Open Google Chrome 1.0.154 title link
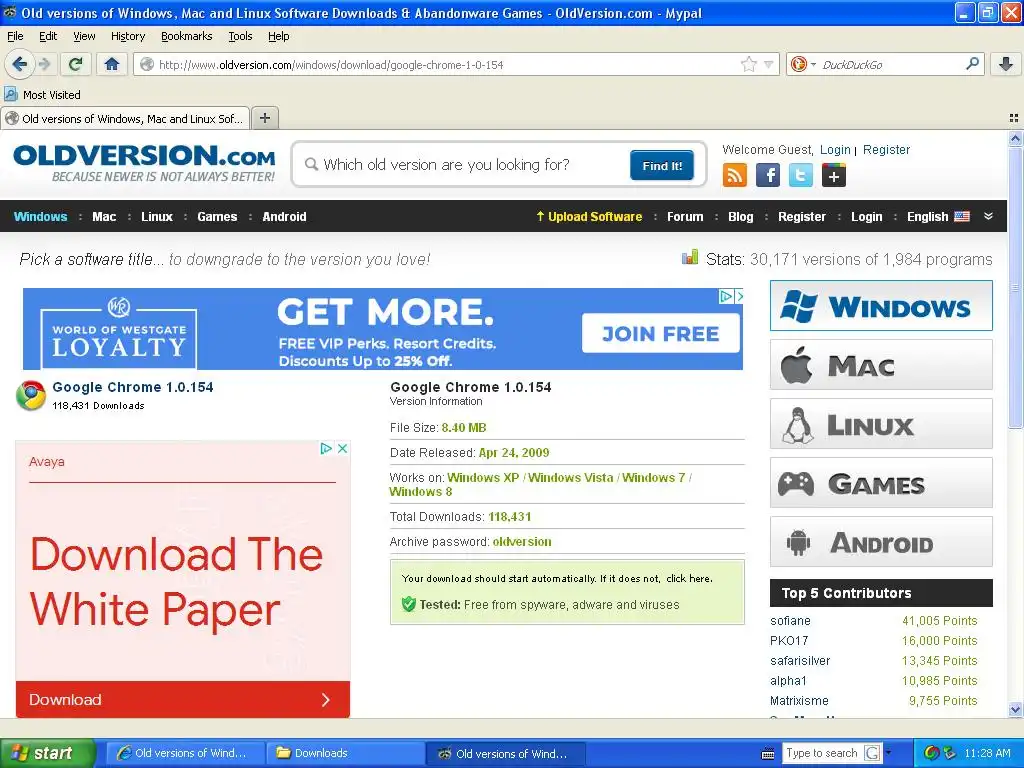The width and height of the screenshot is (1024, 768). point(133,387)
